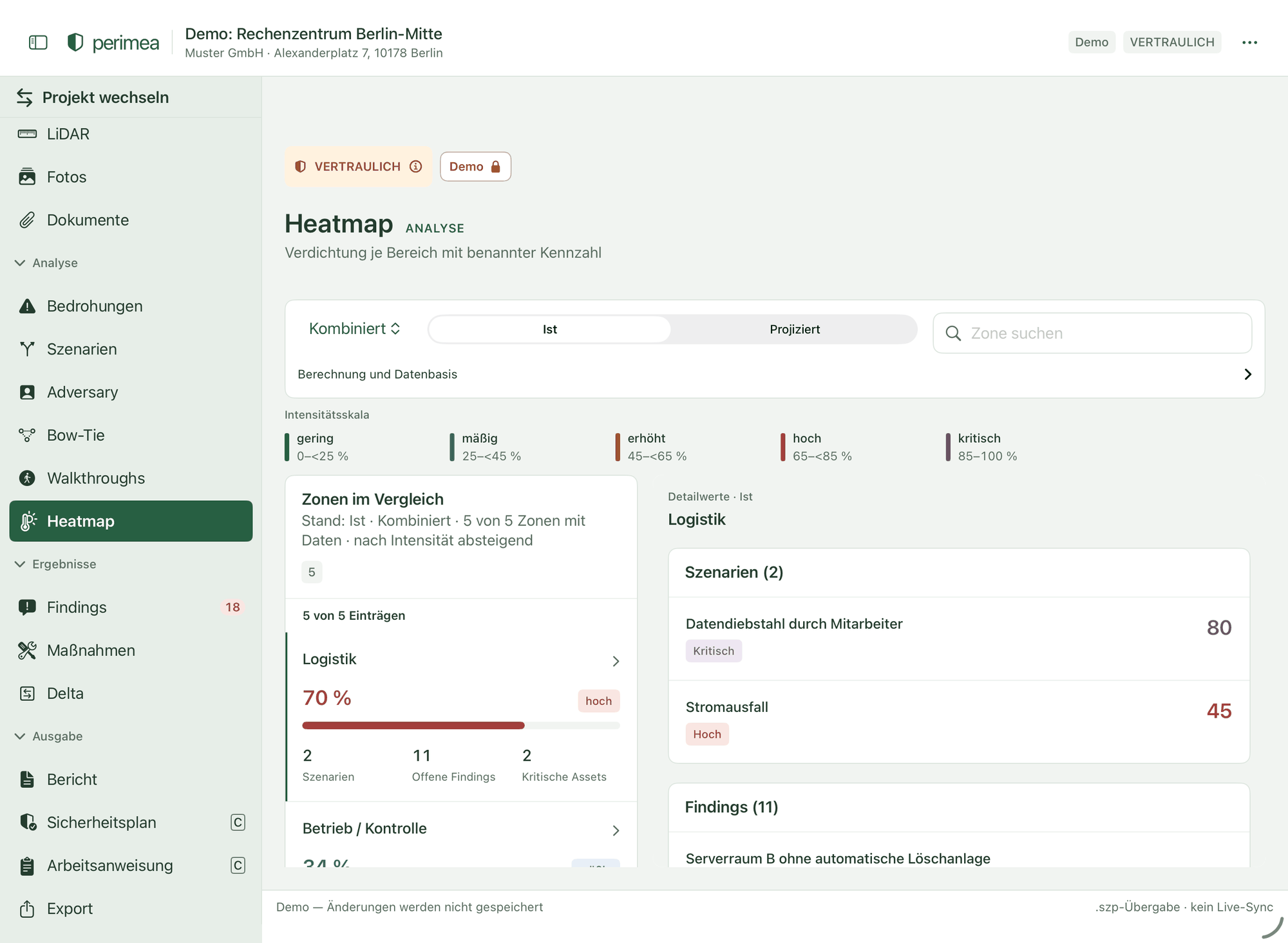The width and height of the screenshot is (1288, 943).
Task: Click the gering intensity scale swatch
Action: click(x=287, y=447)
